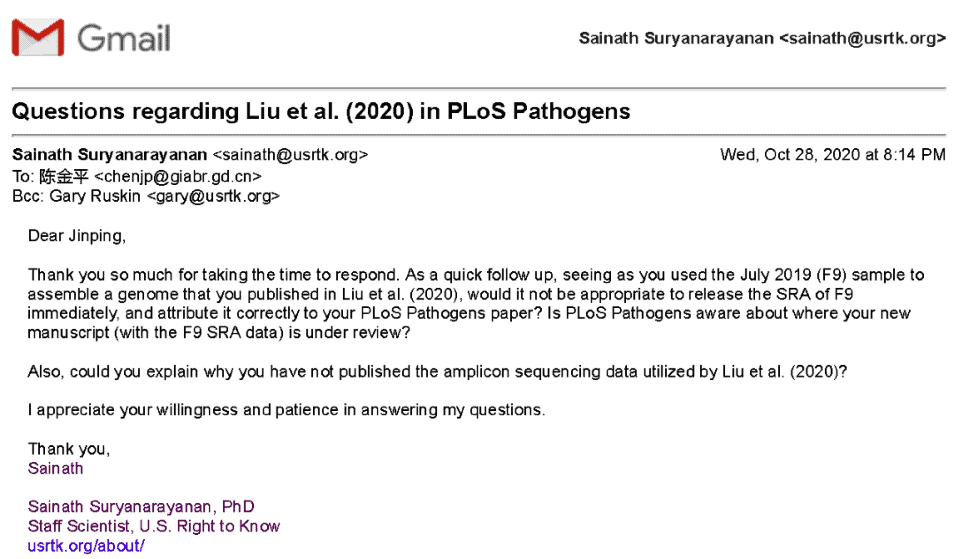Click the 'Thank you,' closing line
This screenshot has width=975, height=559.
[x=68, y=449]
